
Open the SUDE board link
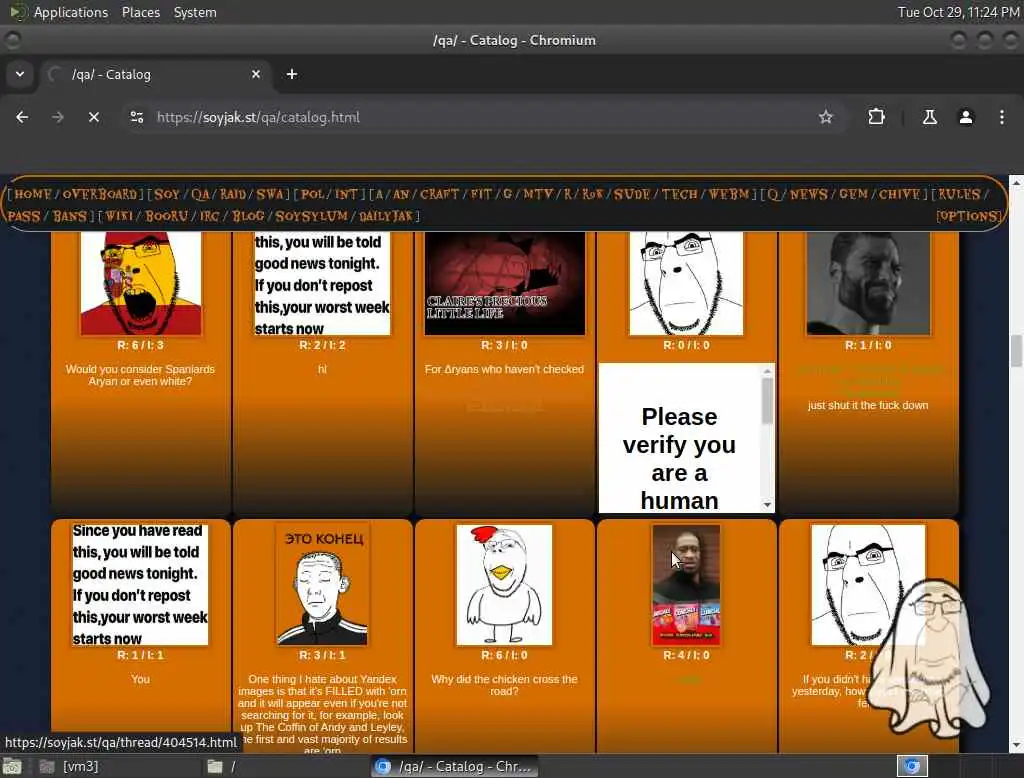pyautogui.click(x=632, y=194)
